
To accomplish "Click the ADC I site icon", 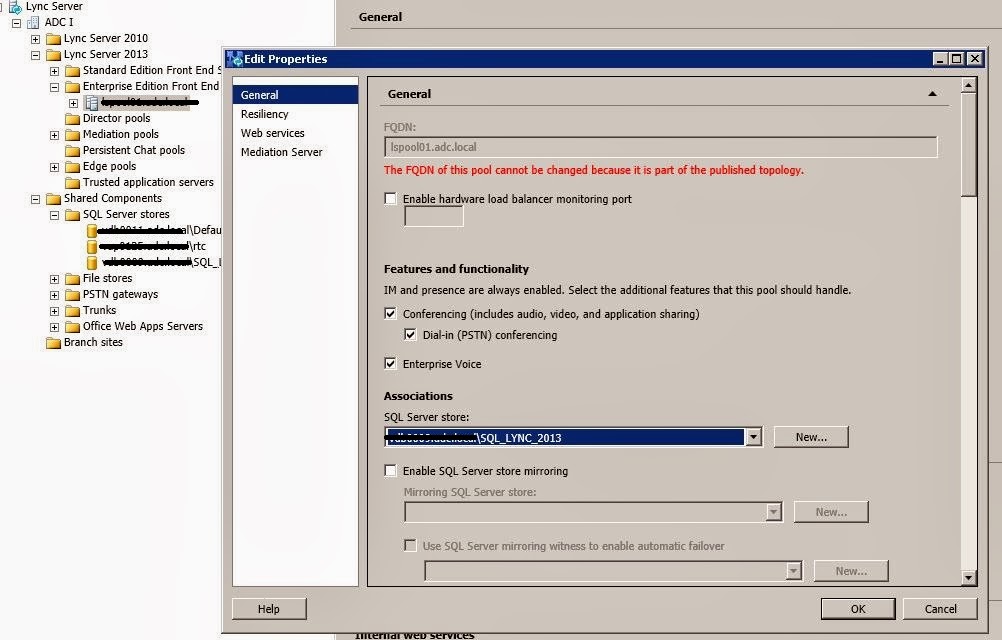I will coord(33,22).
